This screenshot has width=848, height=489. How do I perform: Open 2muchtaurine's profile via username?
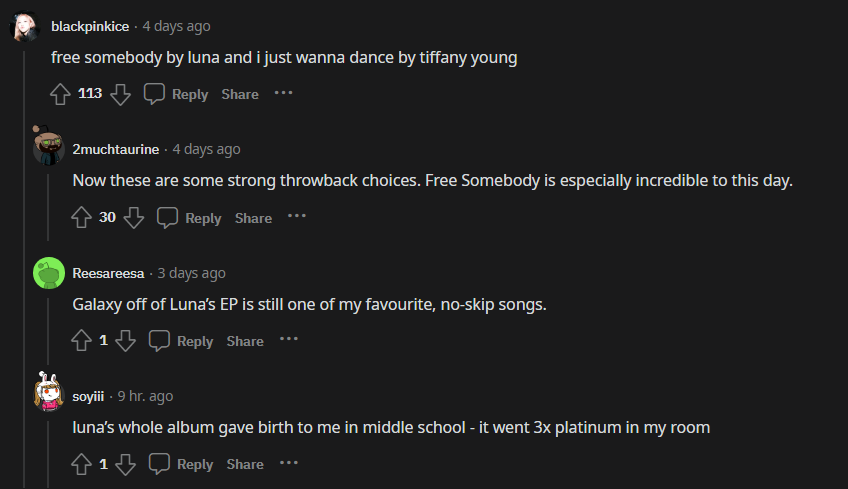coord(116,149)
